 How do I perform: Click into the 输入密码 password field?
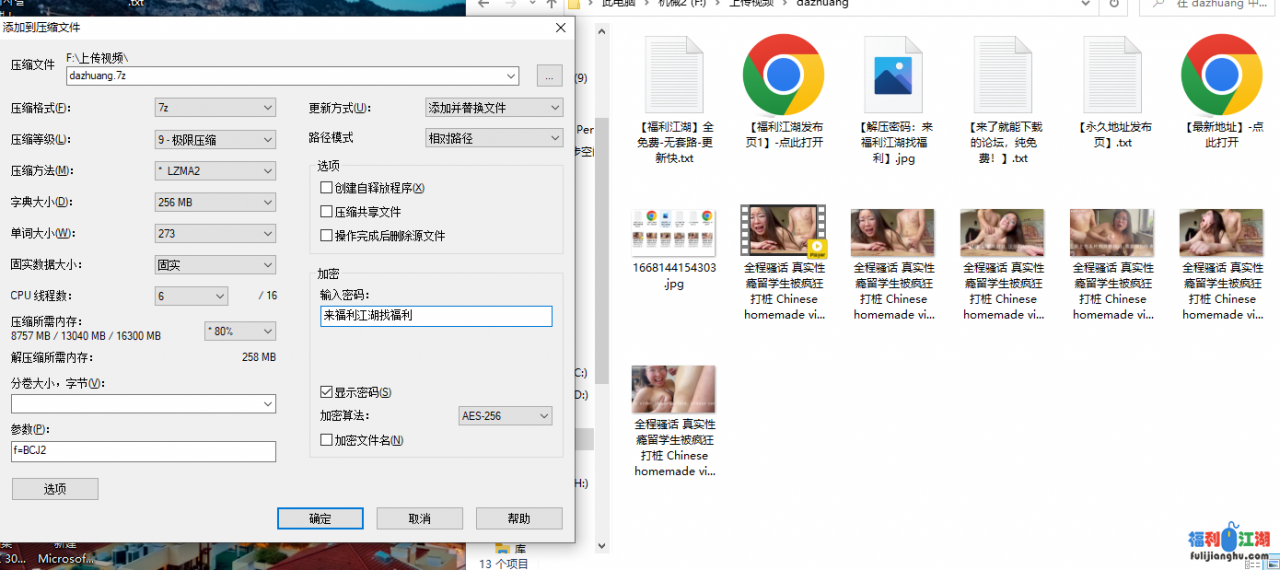435,316
